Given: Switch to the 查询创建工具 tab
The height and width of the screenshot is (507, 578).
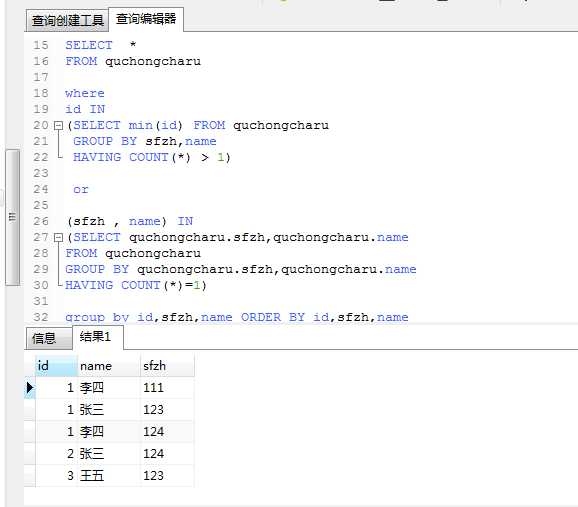Looking at the screenshot, I should [67, 20].
